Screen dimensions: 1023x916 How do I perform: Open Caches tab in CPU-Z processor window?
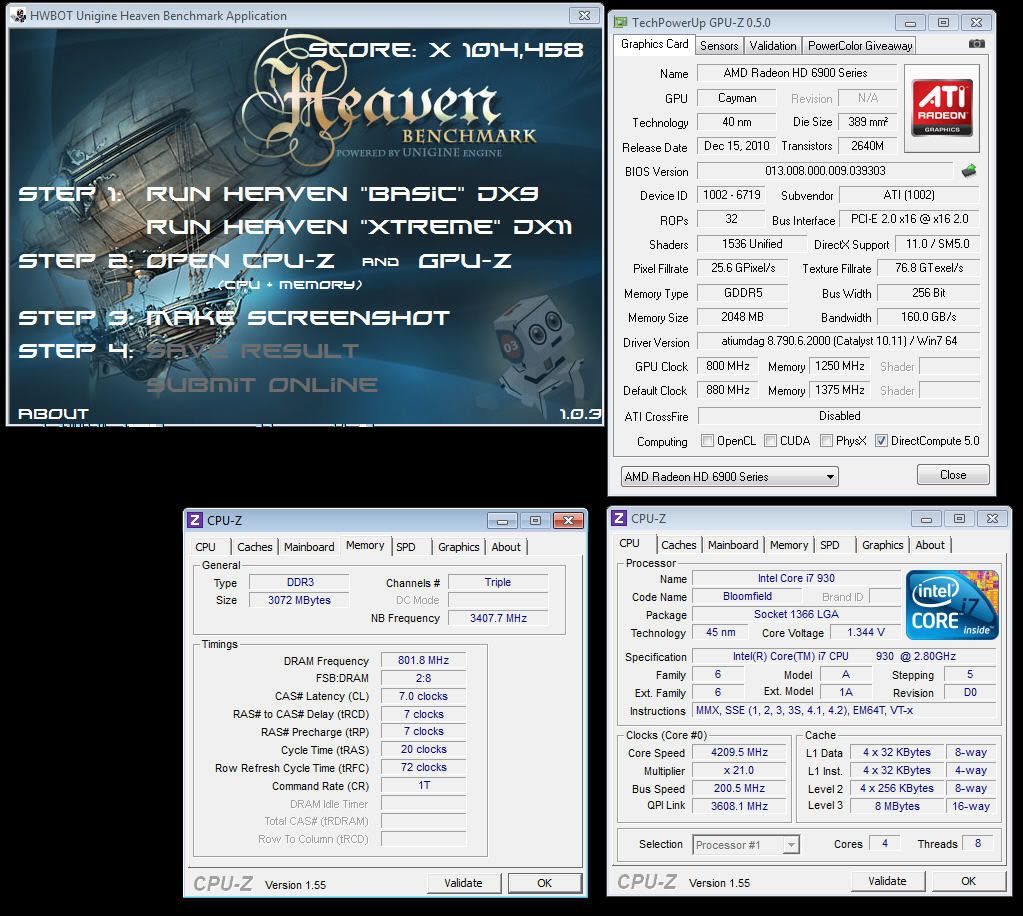(679, 545)
